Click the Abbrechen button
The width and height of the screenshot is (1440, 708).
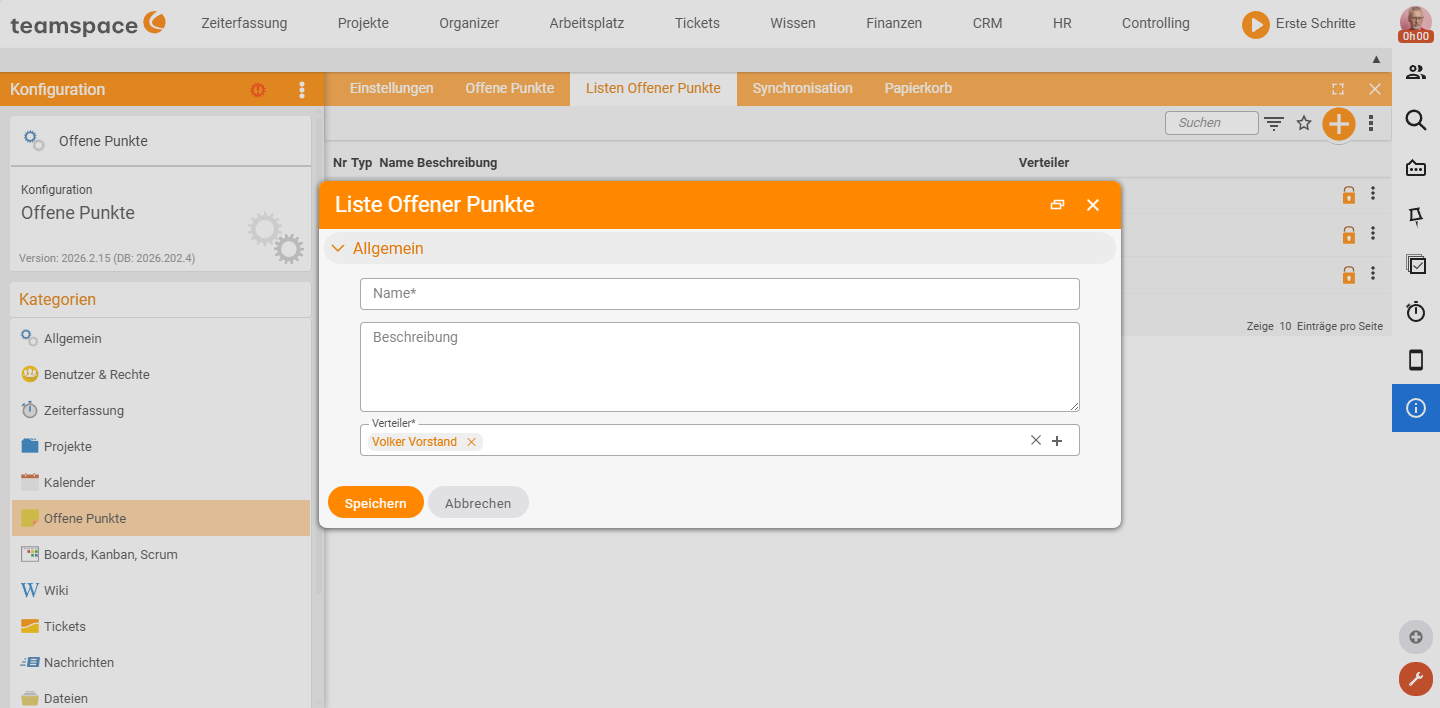coord(478,503)
